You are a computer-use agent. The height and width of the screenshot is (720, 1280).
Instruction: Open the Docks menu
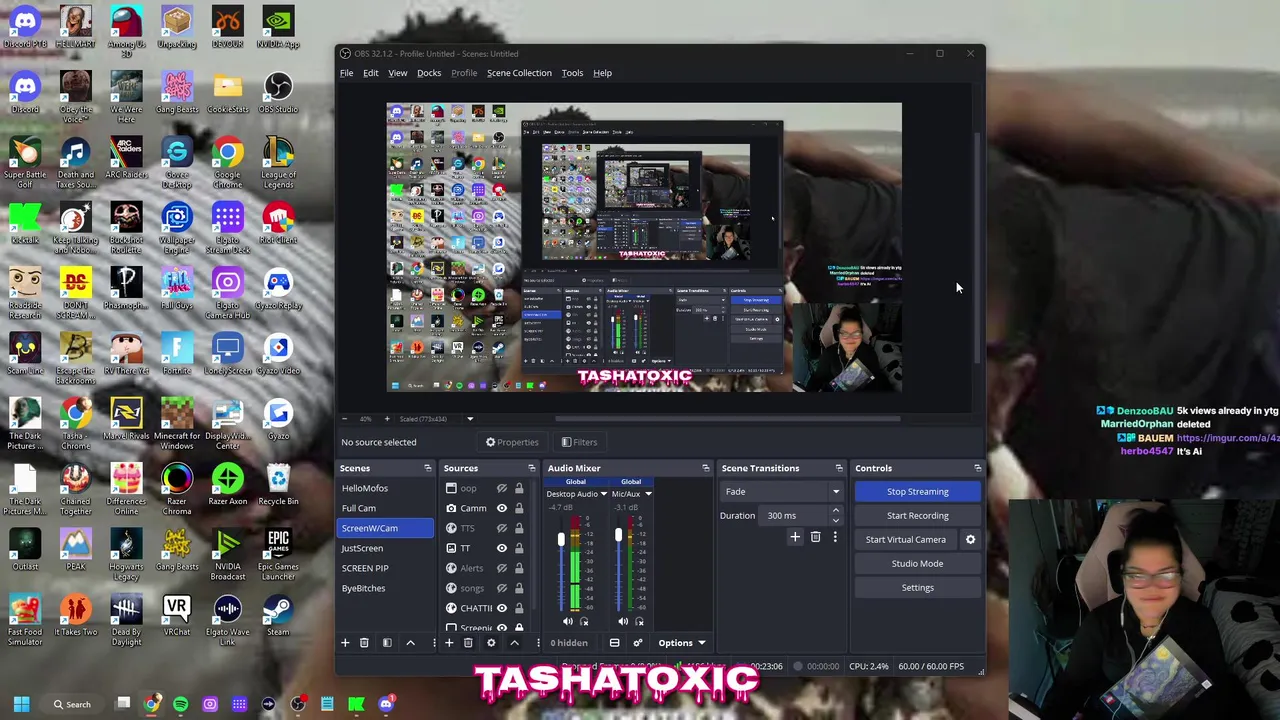point(429,73)
